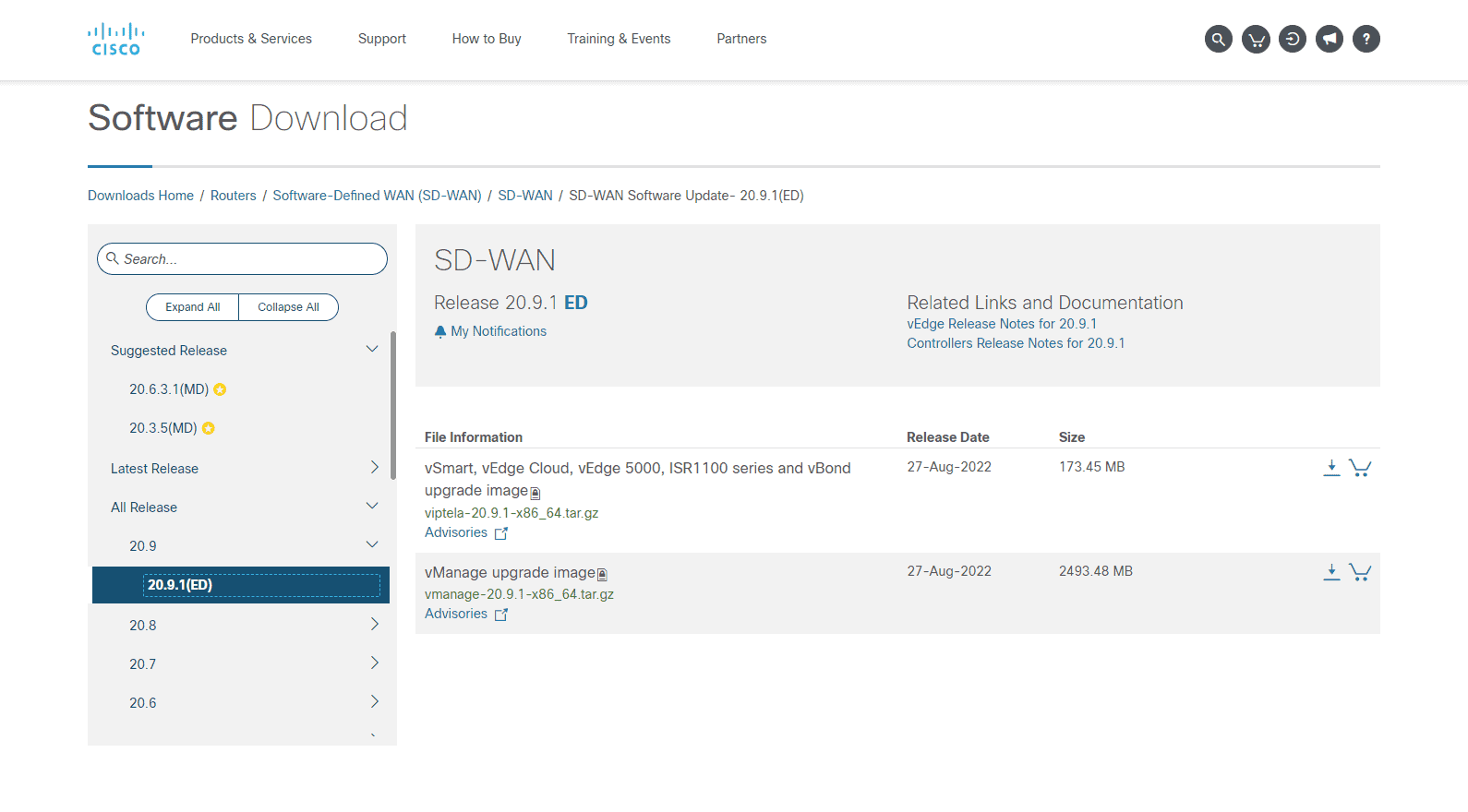Click the Release Date column header
This screenshot has height=812, width=1468.
[x=948, y=437]
